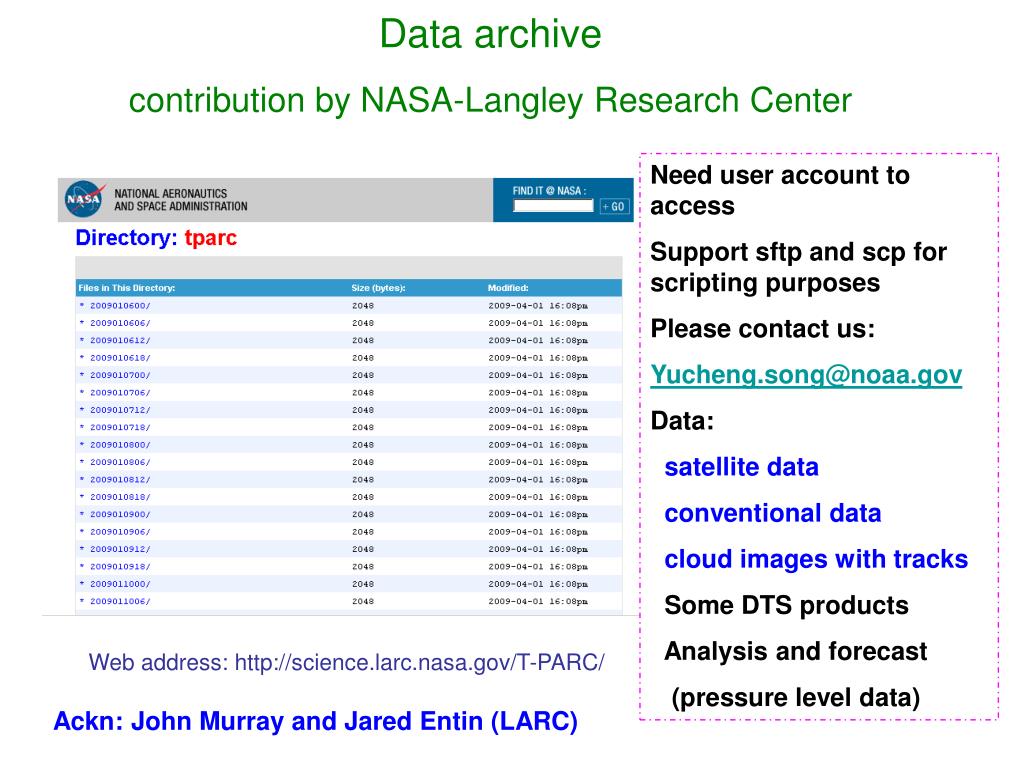Viewport: 1024px width, 768px height.
Task: Open the 2009010712/ directory link
Action: (120, 410)
